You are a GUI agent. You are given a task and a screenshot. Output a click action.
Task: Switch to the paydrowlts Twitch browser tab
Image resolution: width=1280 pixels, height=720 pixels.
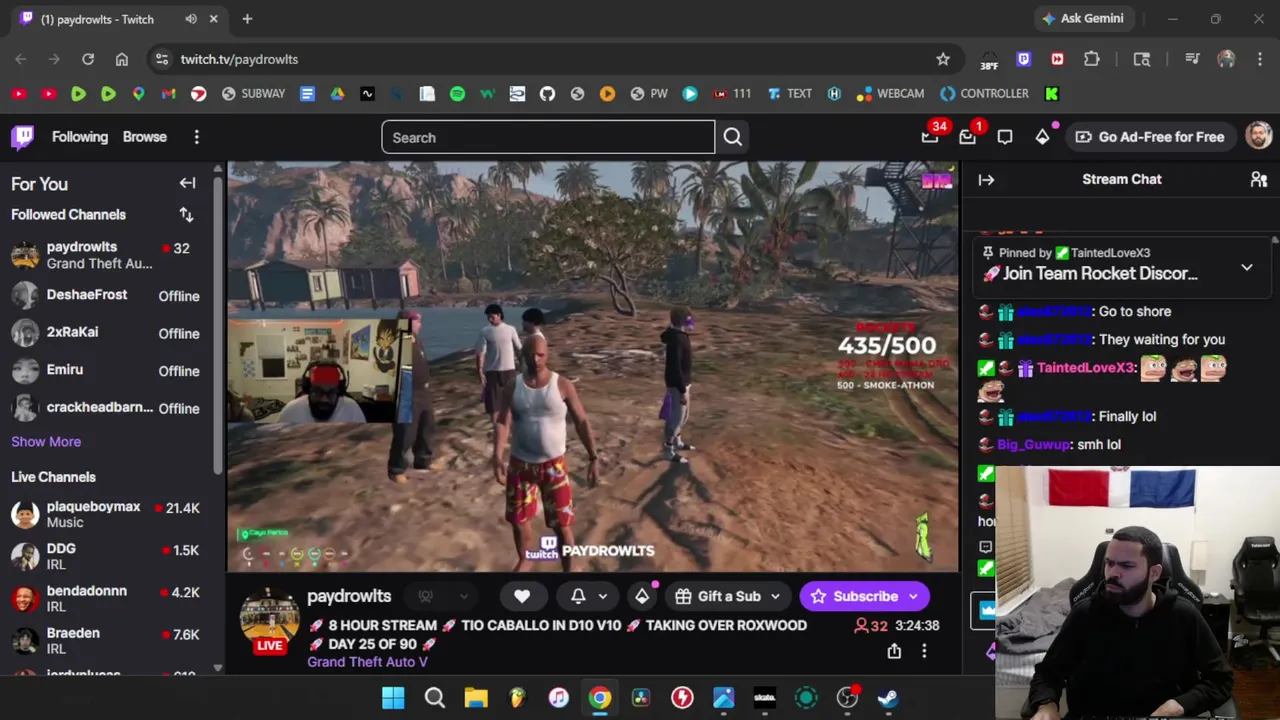click(118, 19)
